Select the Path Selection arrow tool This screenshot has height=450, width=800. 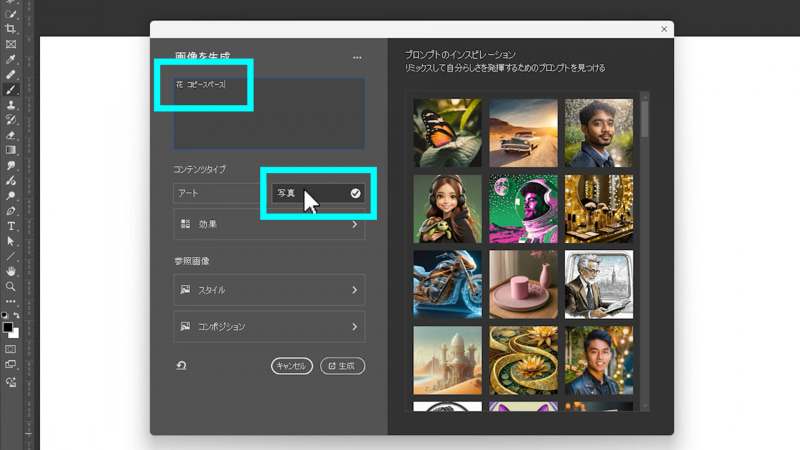click(x=11, y=241)
